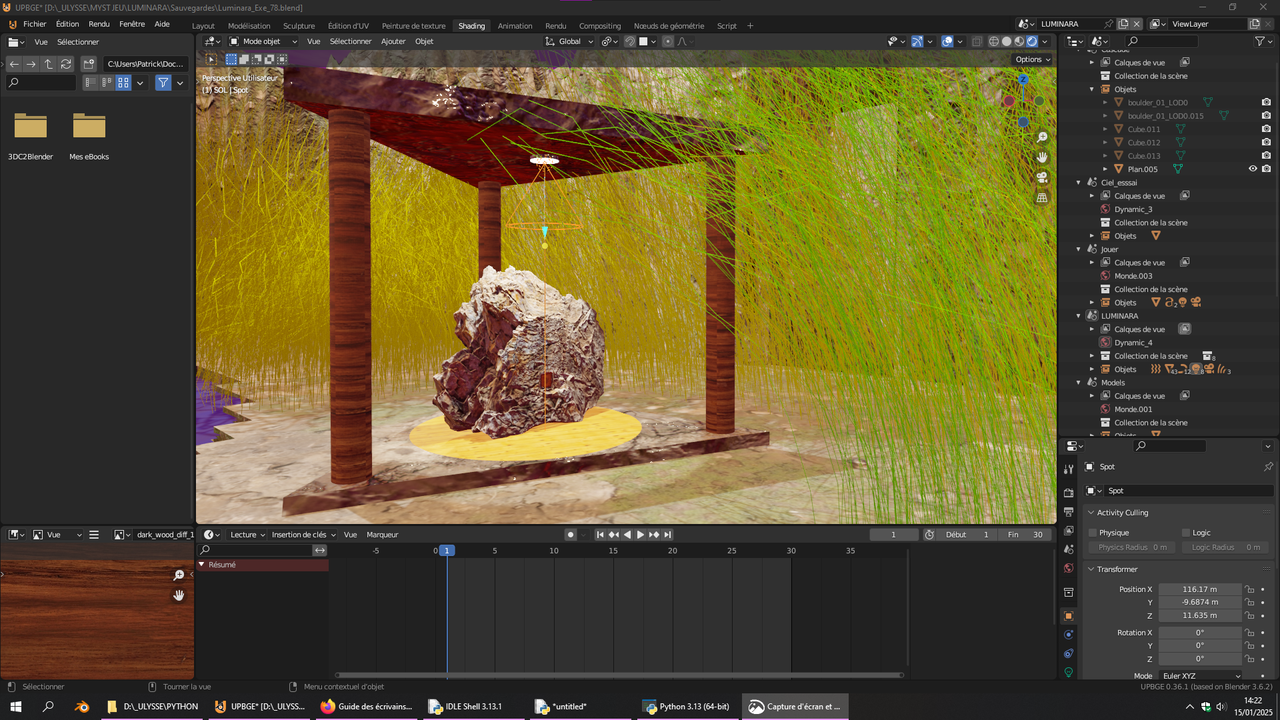Collapse the Activity Culling panel

coord(1091,513)
